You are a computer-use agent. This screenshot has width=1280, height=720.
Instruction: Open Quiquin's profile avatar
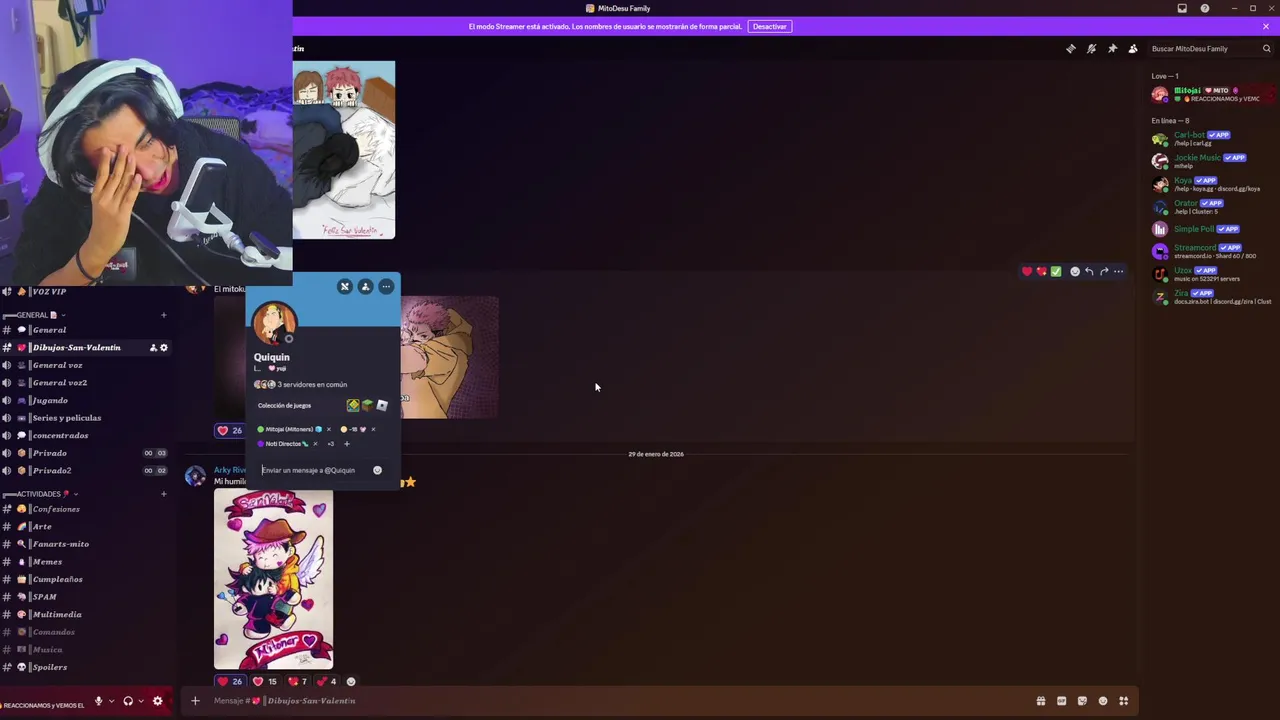click(274, 322)
